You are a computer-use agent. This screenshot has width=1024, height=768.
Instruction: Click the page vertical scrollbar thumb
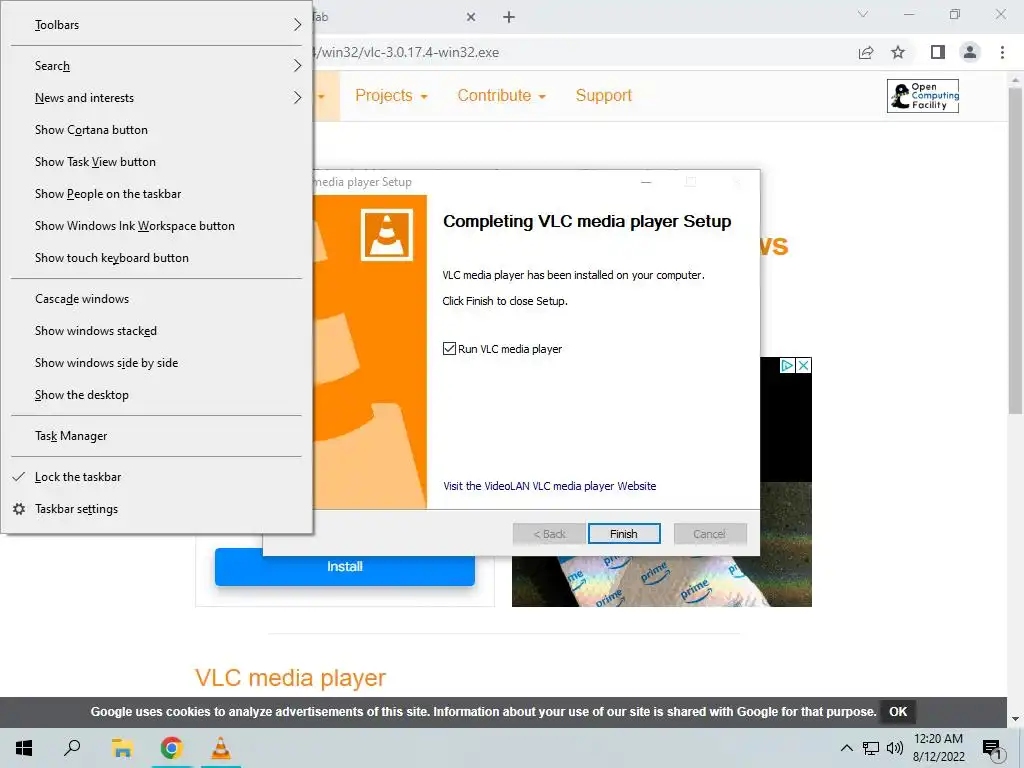(x=1015, y=251)
